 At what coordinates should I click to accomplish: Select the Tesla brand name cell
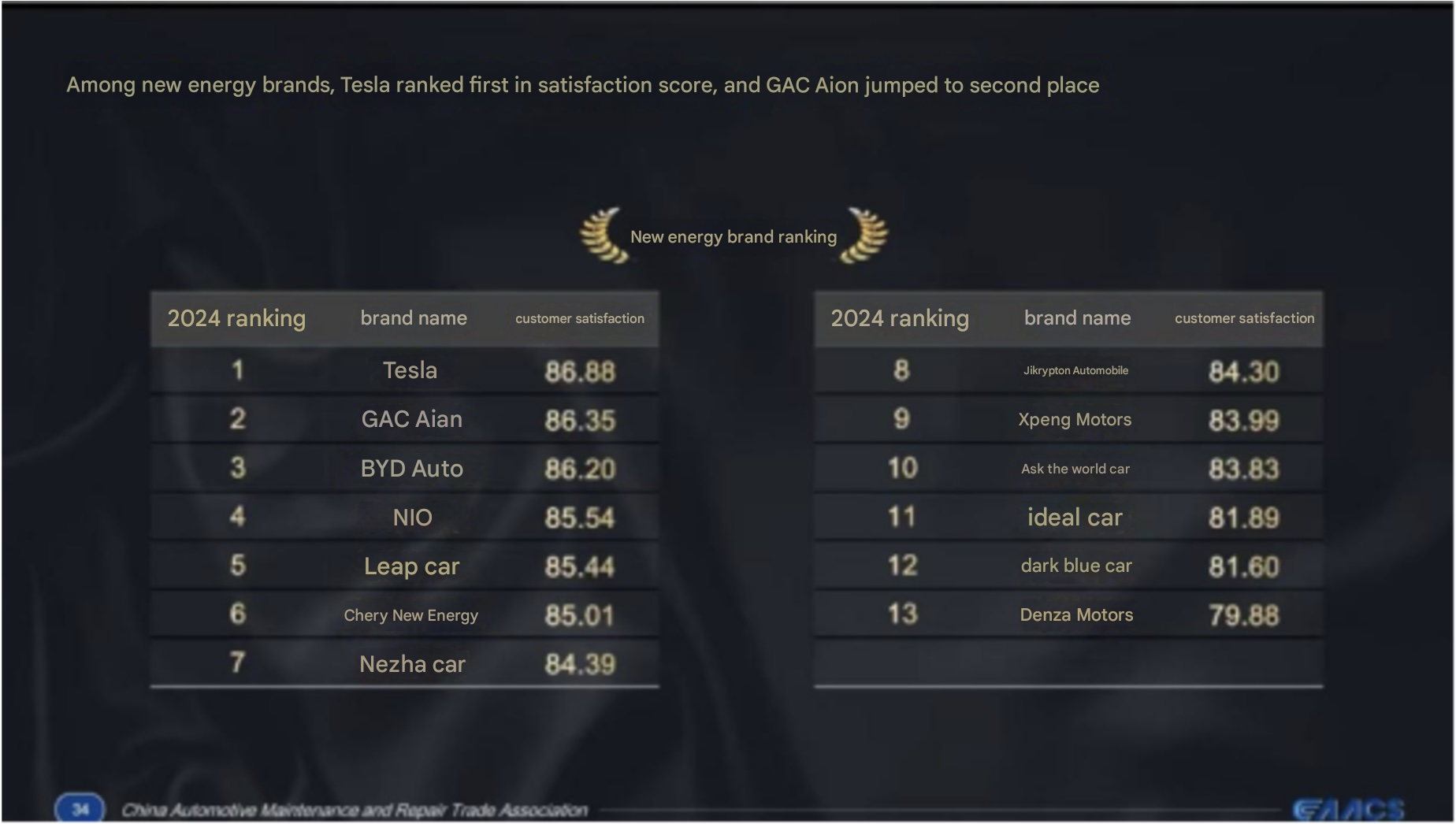pos(410,370)
